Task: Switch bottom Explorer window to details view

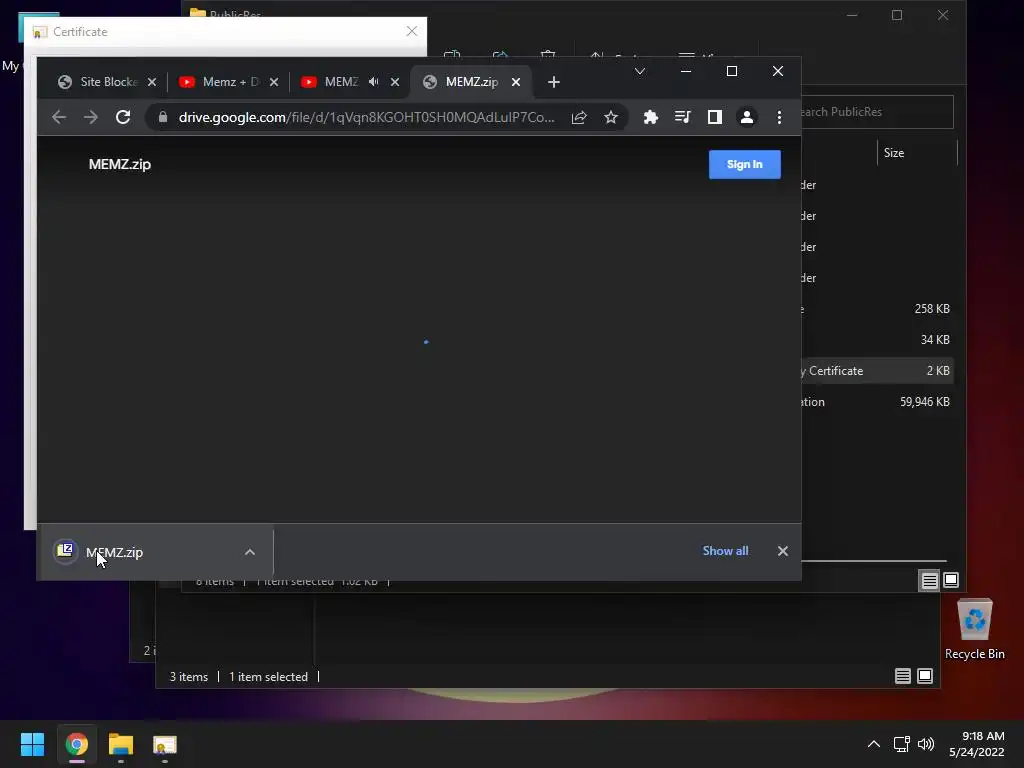Action: point(903,676)
